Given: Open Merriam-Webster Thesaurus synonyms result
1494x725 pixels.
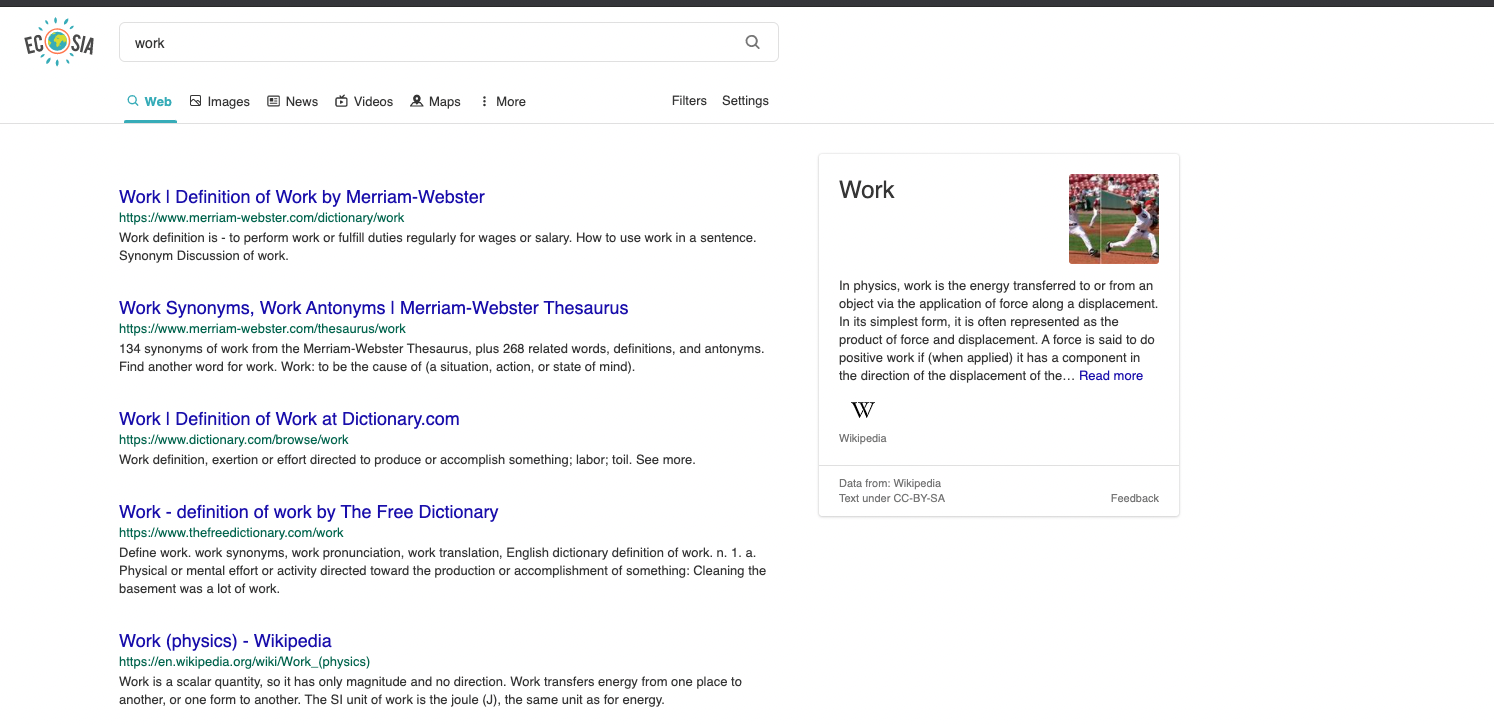Looking at the screenshot, I should tap(373, 308).
